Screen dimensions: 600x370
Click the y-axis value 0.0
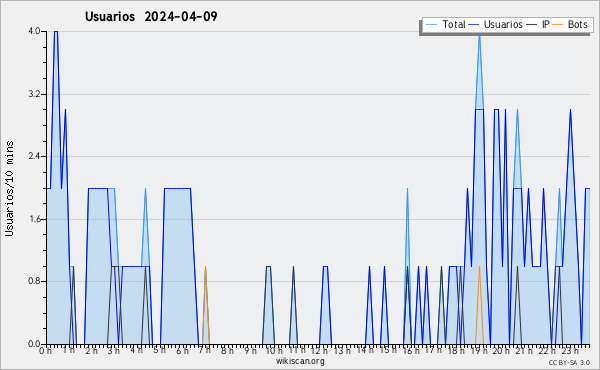coord(34,344)
